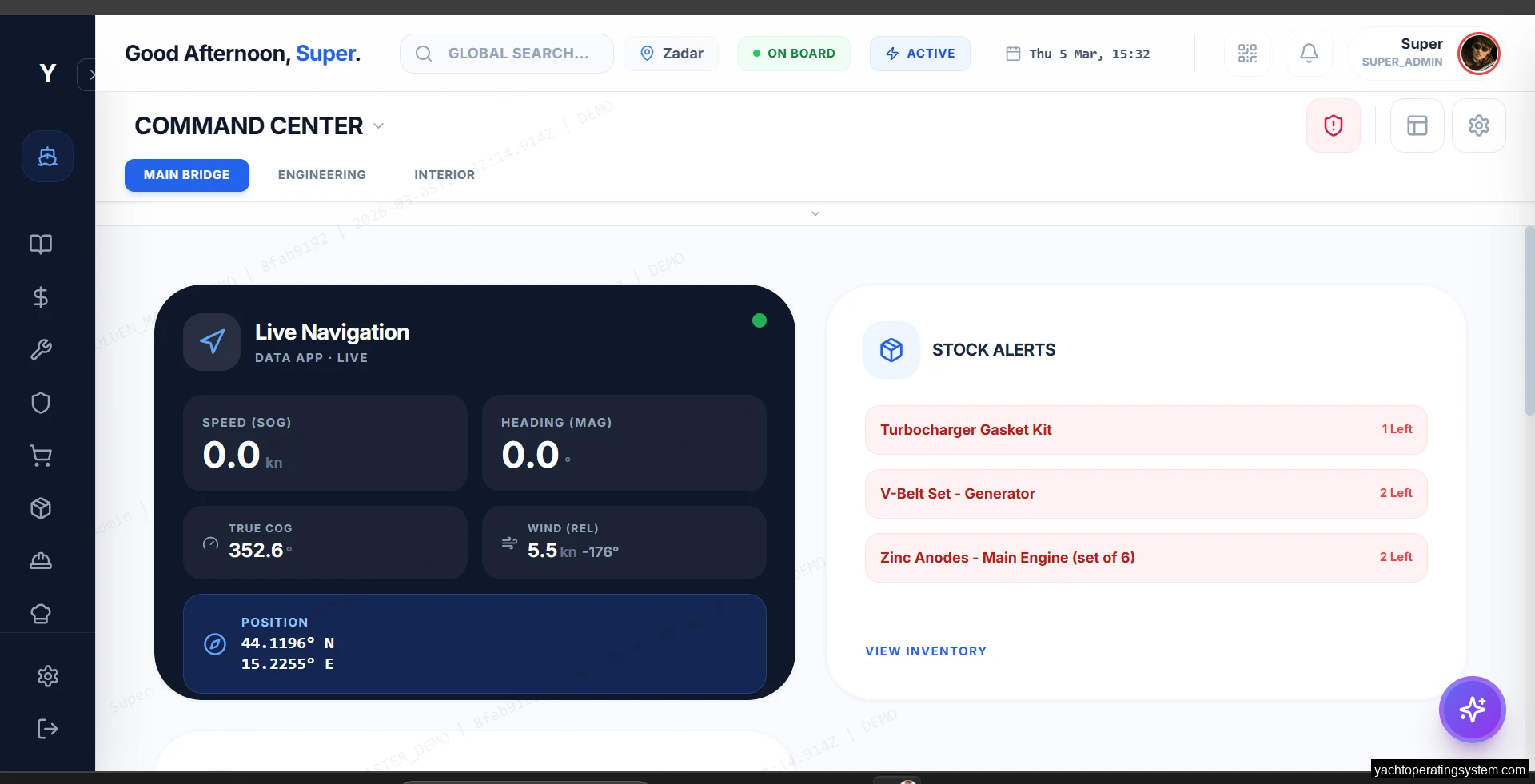Open the dashboard layout icon
The height and width of the screenshot is (784, 1535).
click(1417, 125)
